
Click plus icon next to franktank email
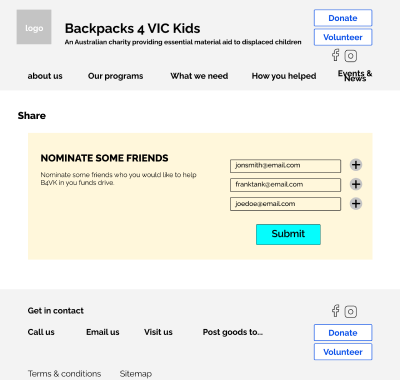tap(356, 184)
